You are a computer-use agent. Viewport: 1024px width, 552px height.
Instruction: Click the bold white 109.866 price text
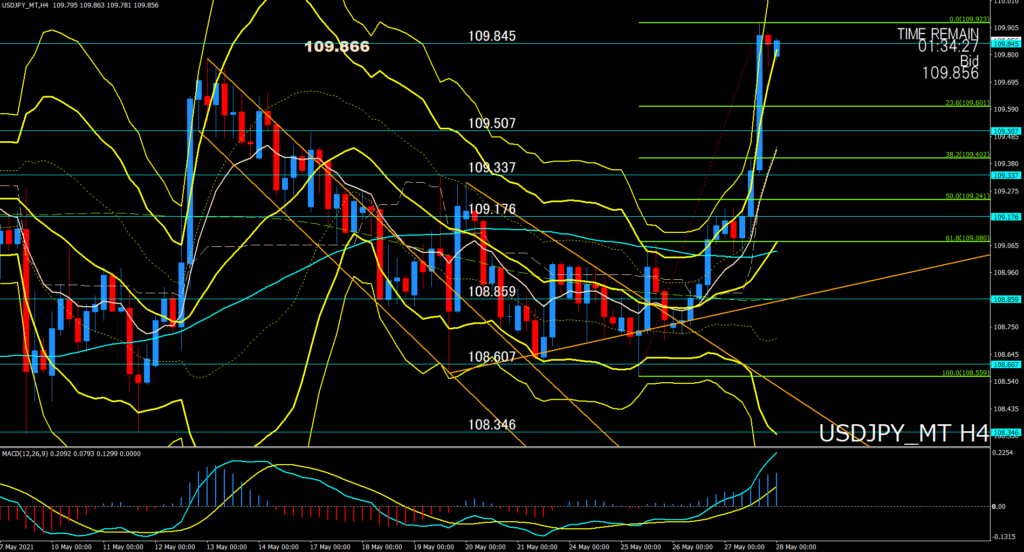pos(337,46)
